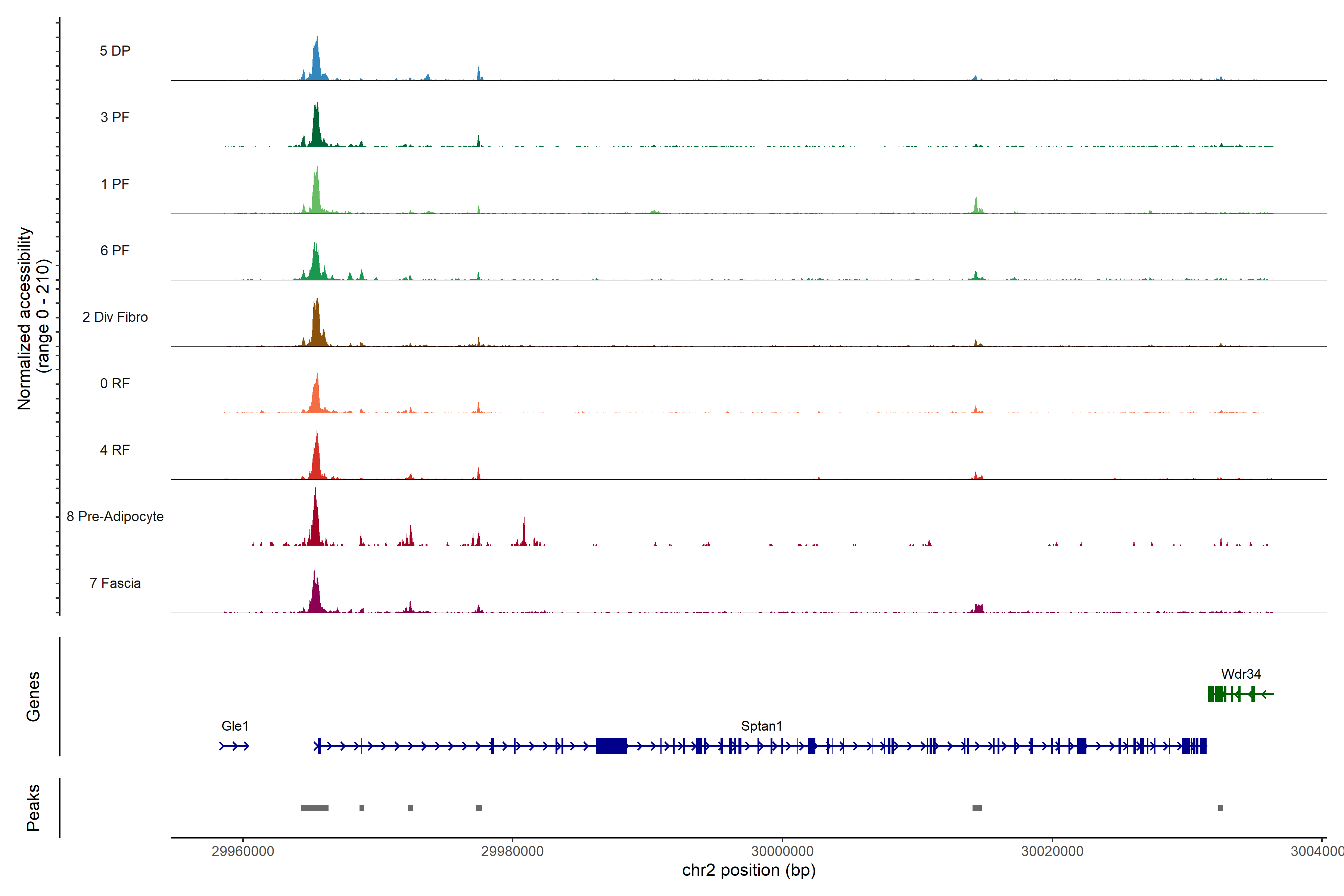Select the Wdr34 gene label
The height and width of the screenshot is (896, 1344).
(x=1241, y=674)
